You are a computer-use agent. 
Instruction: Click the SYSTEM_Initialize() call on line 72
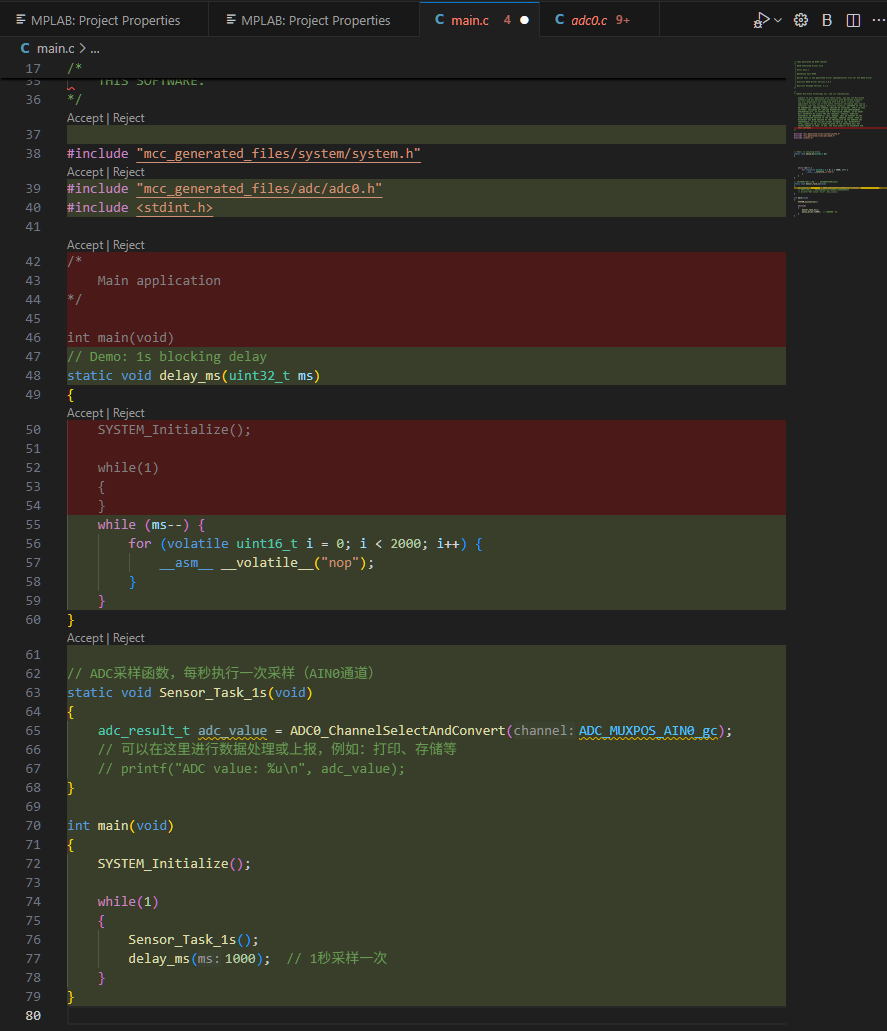(x=174, y=863)
